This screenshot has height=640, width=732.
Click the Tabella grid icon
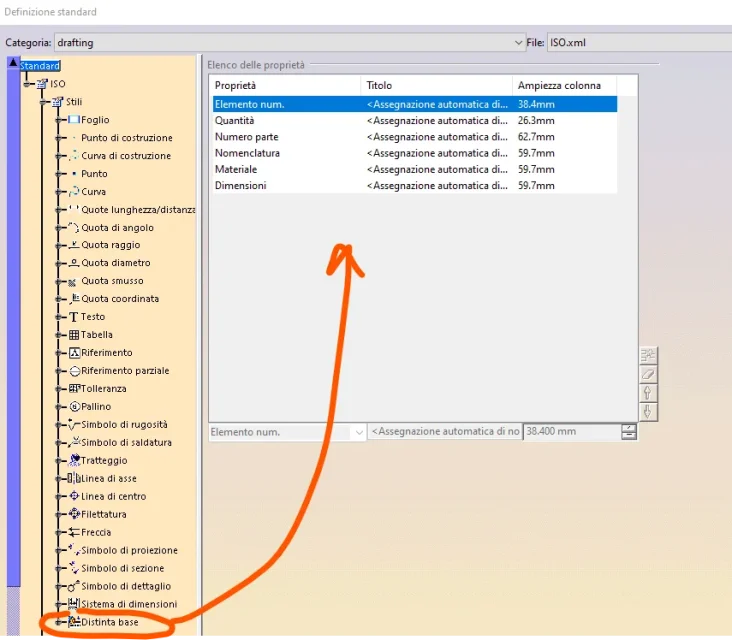[x=73, y=335]
